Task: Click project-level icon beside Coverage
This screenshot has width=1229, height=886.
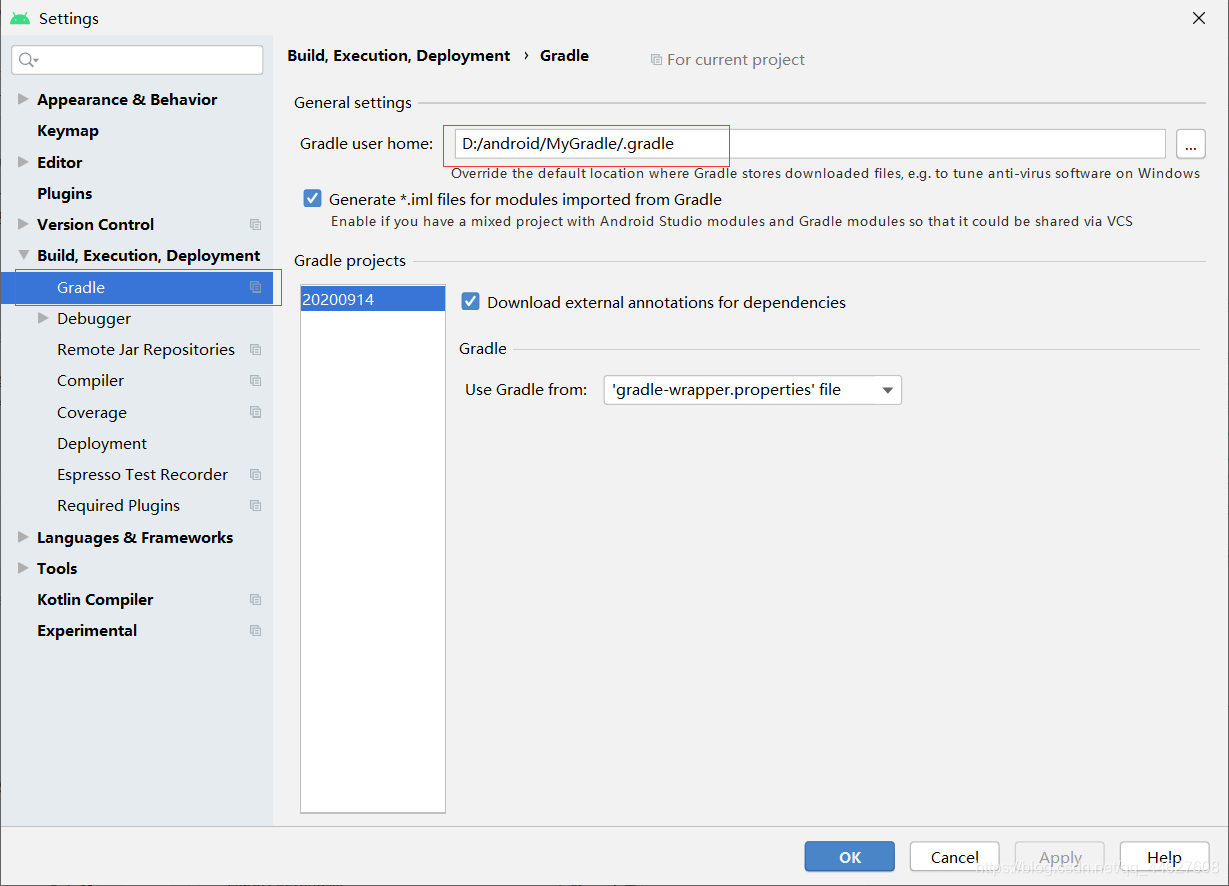Action: pyautogui.click(x=255, y=412)
